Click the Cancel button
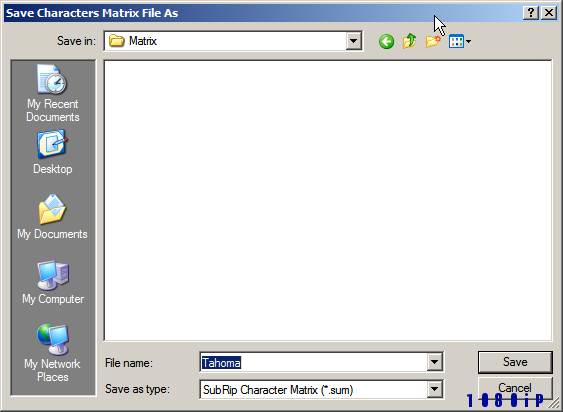 515,388
